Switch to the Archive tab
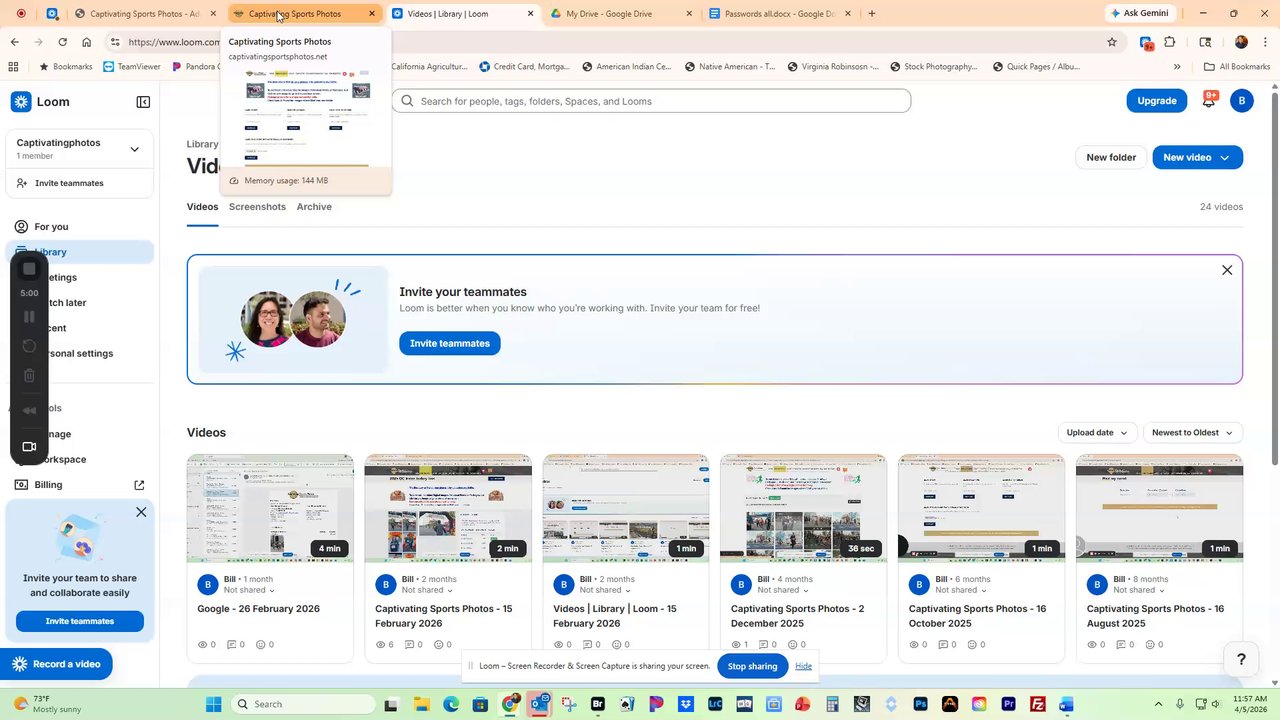This screenshot has height=720, width=1280. coord(314,207)
